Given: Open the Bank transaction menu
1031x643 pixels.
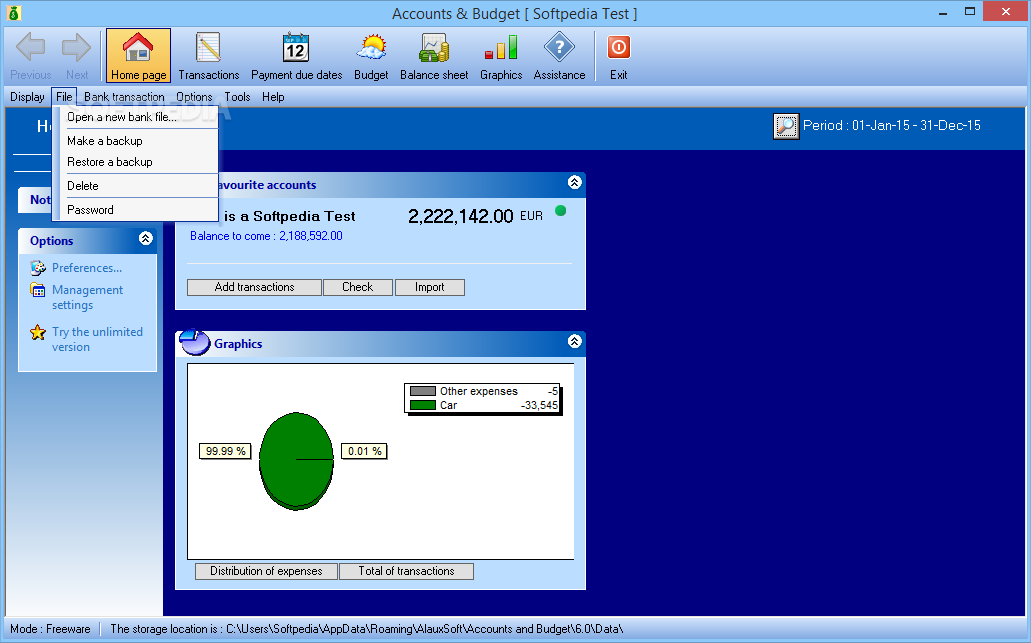Looking at the screenshot, I should point(124,97).
